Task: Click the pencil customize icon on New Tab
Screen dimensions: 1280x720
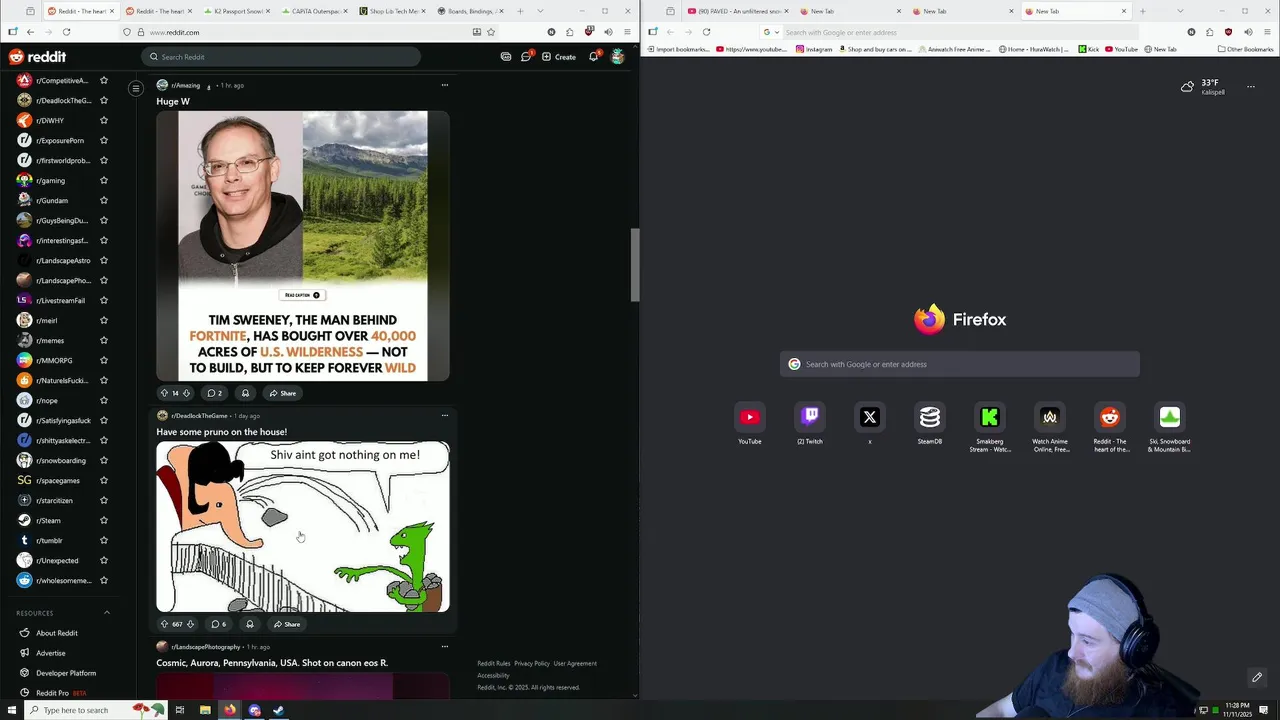Action: (1257, 678)
